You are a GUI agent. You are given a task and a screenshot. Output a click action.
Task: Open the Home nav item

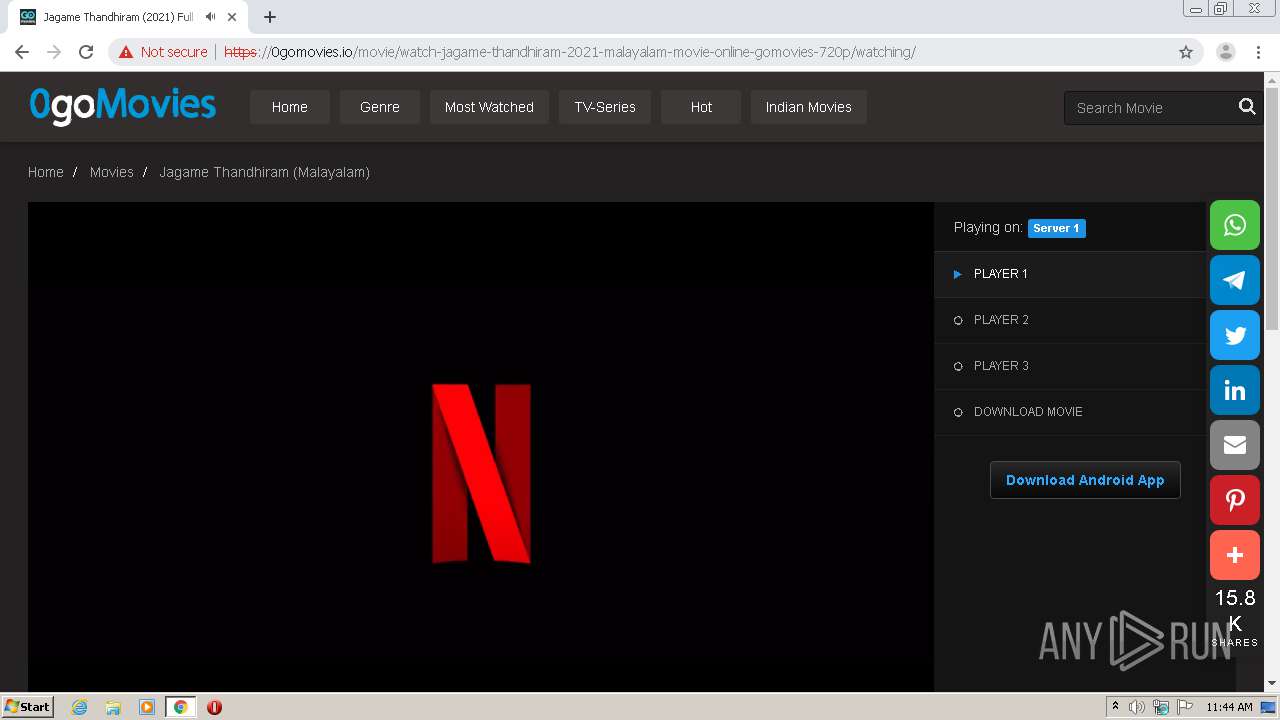click(290, 107)
